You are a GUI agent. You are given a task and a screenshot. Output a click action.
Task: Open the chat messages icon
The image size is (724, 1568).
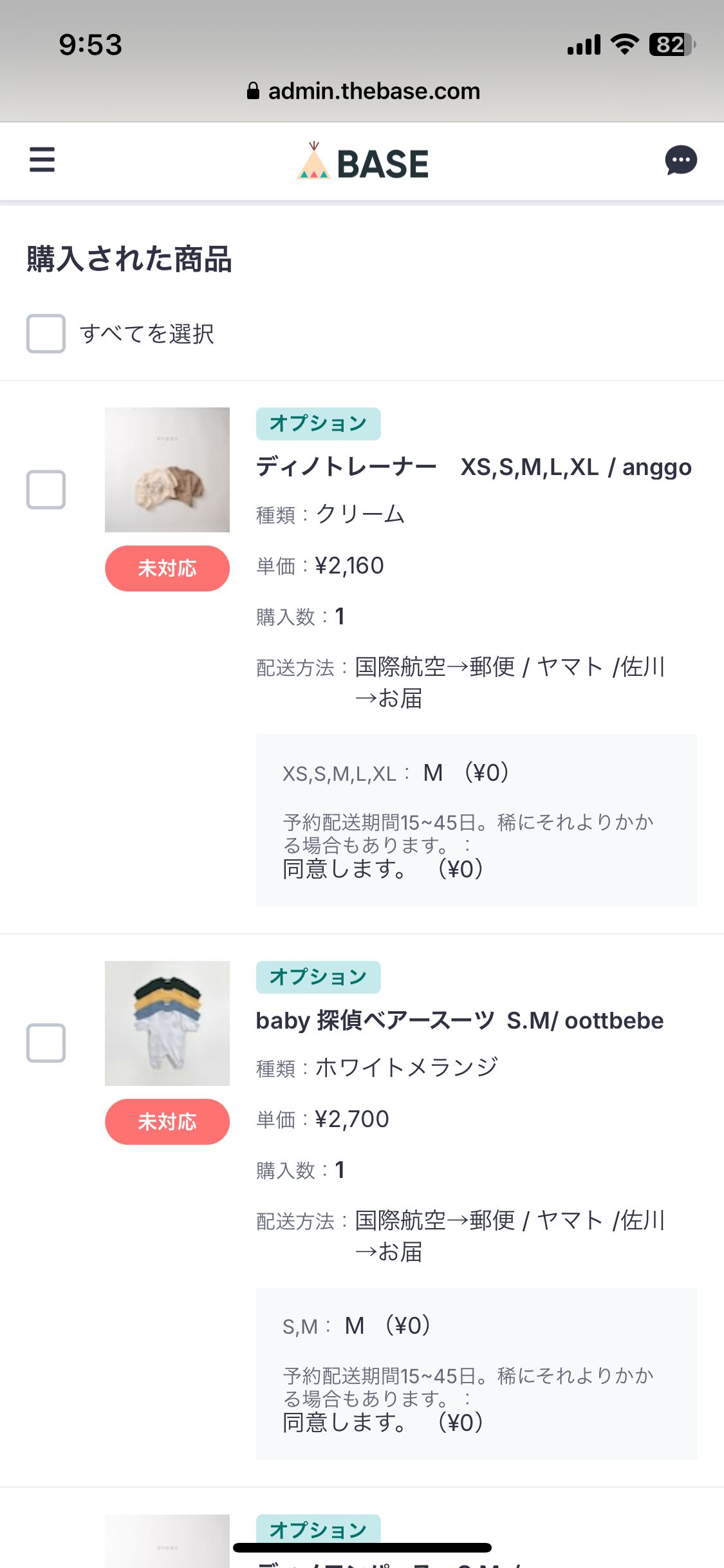tap(681, 160)
